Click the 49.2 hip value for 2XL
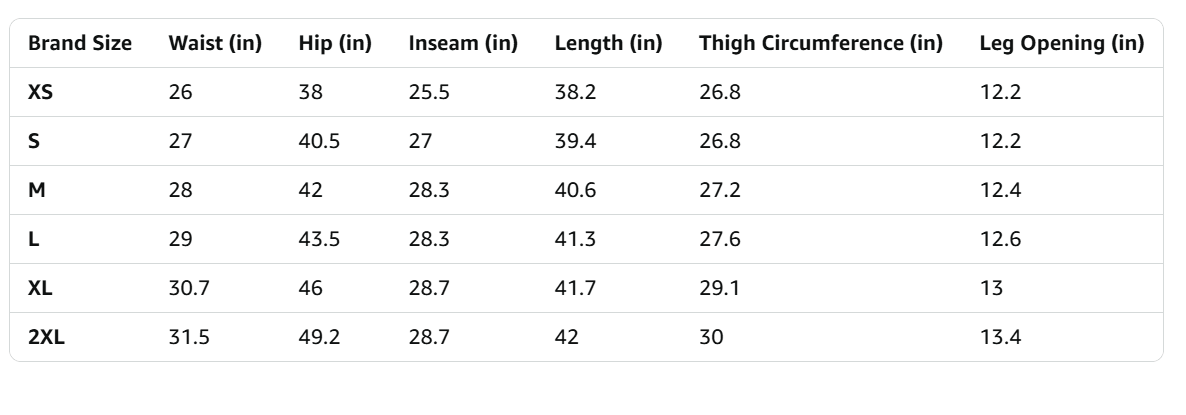 (x=319, y=337)
